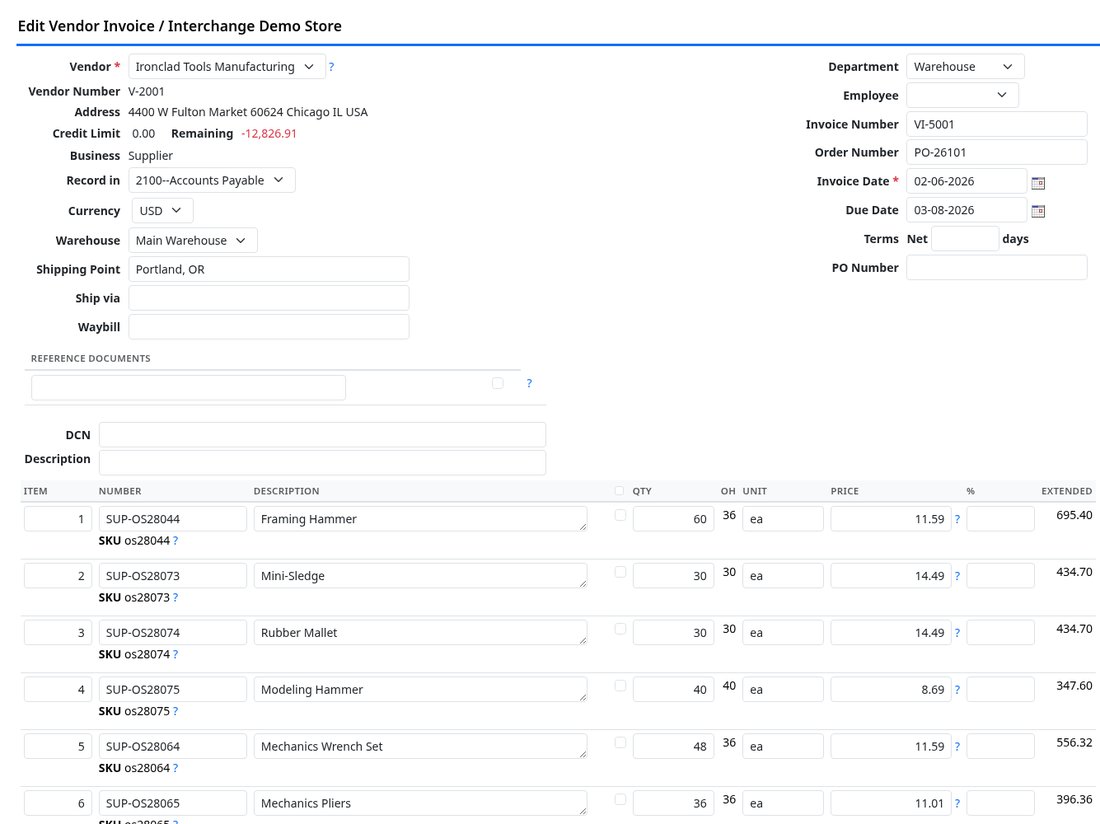Viewport: 1100px width, 824px height.
Task: Click price help mark for Rubber Mallet
Action: pyautogui.click(x=957, y=633)
